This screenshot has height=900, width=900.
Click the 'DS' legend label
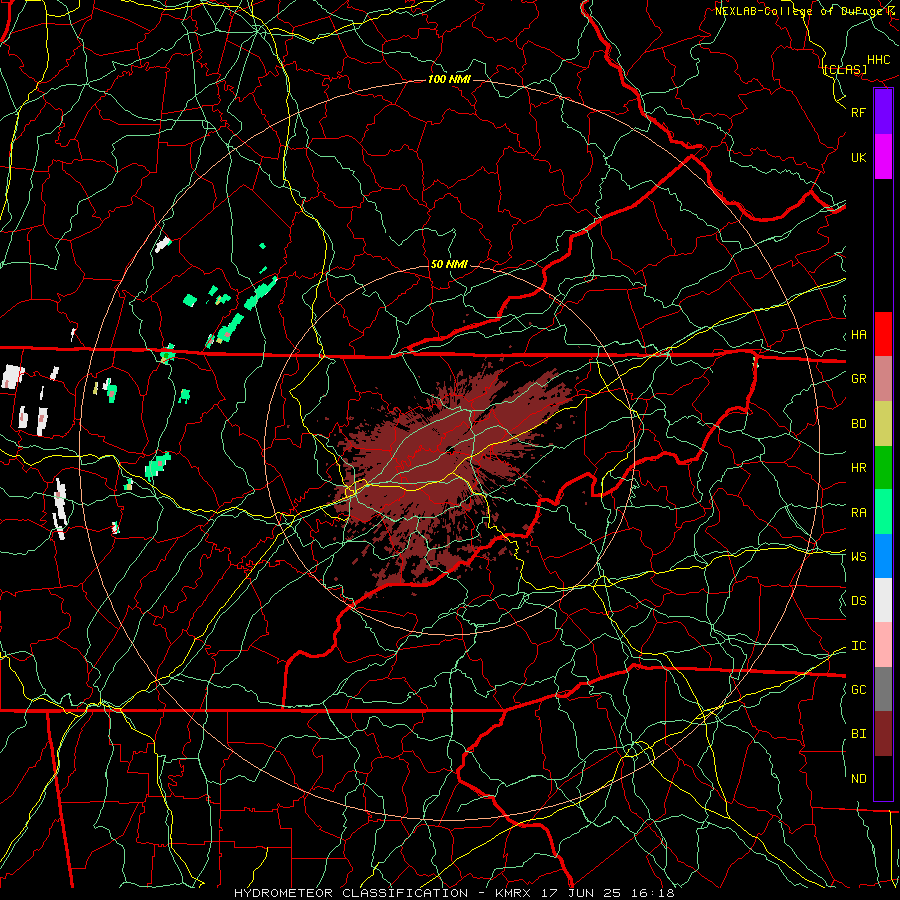[858, 601]
